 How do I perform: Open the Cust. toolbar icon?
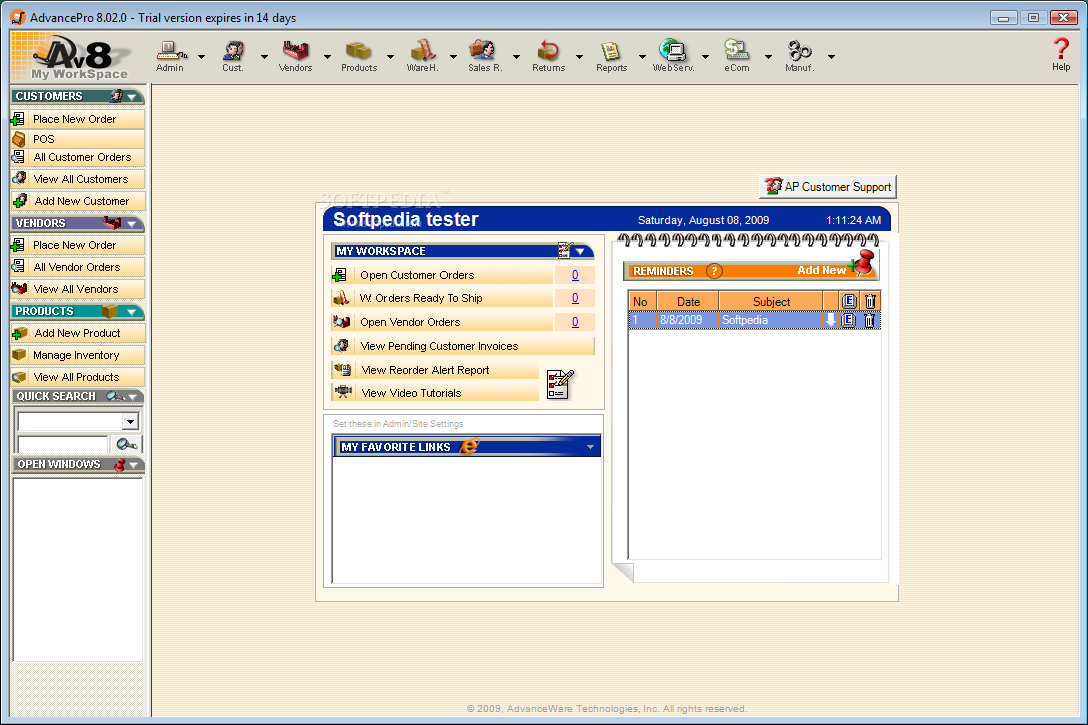pos(233,56)
